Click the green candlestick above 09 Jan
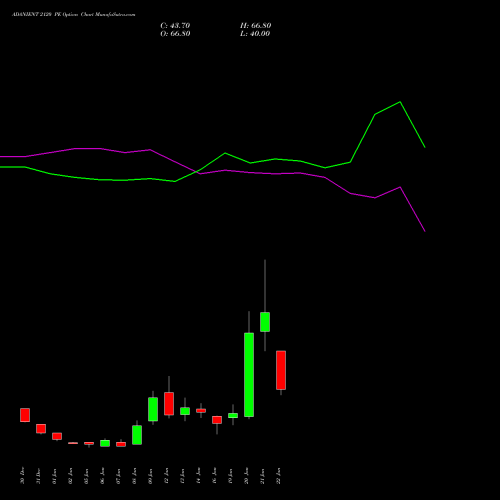 [153, 409]
